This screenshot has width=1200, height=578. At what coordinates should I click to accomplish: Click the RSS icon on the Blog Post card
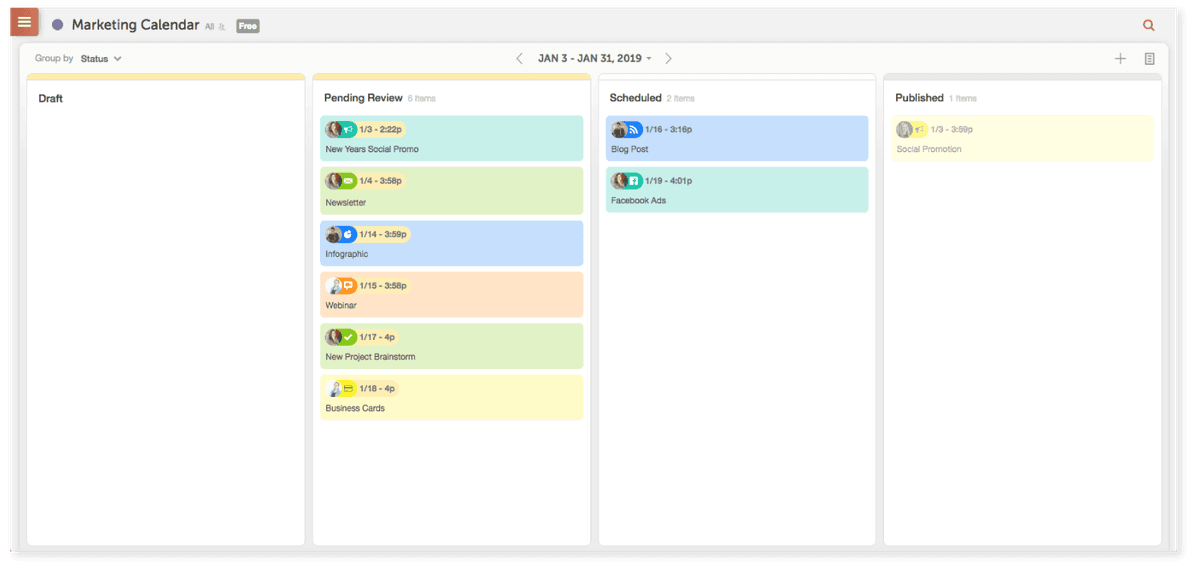[634, 129]
